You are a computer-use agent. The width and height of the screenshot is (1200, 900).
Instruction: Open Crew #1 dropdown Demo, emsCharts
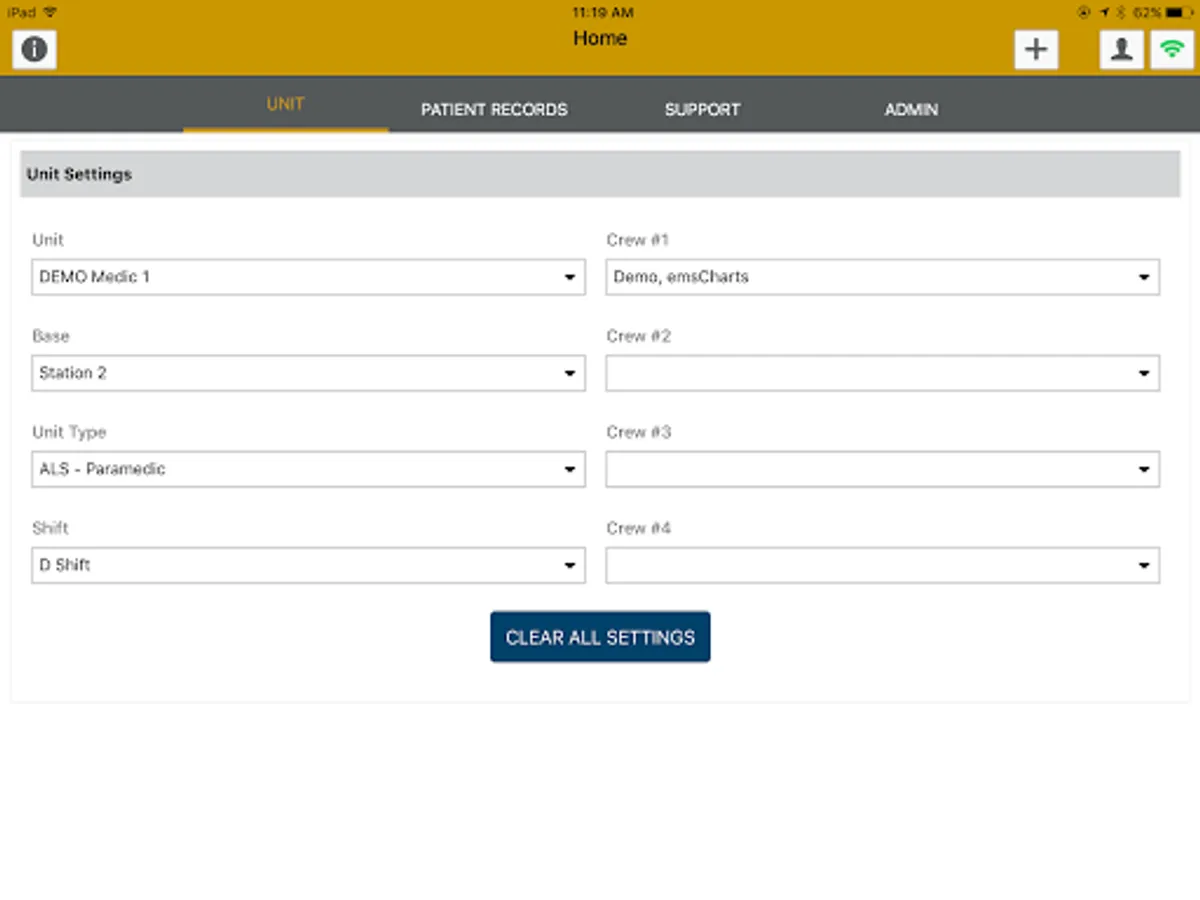(x=883, y=277)
